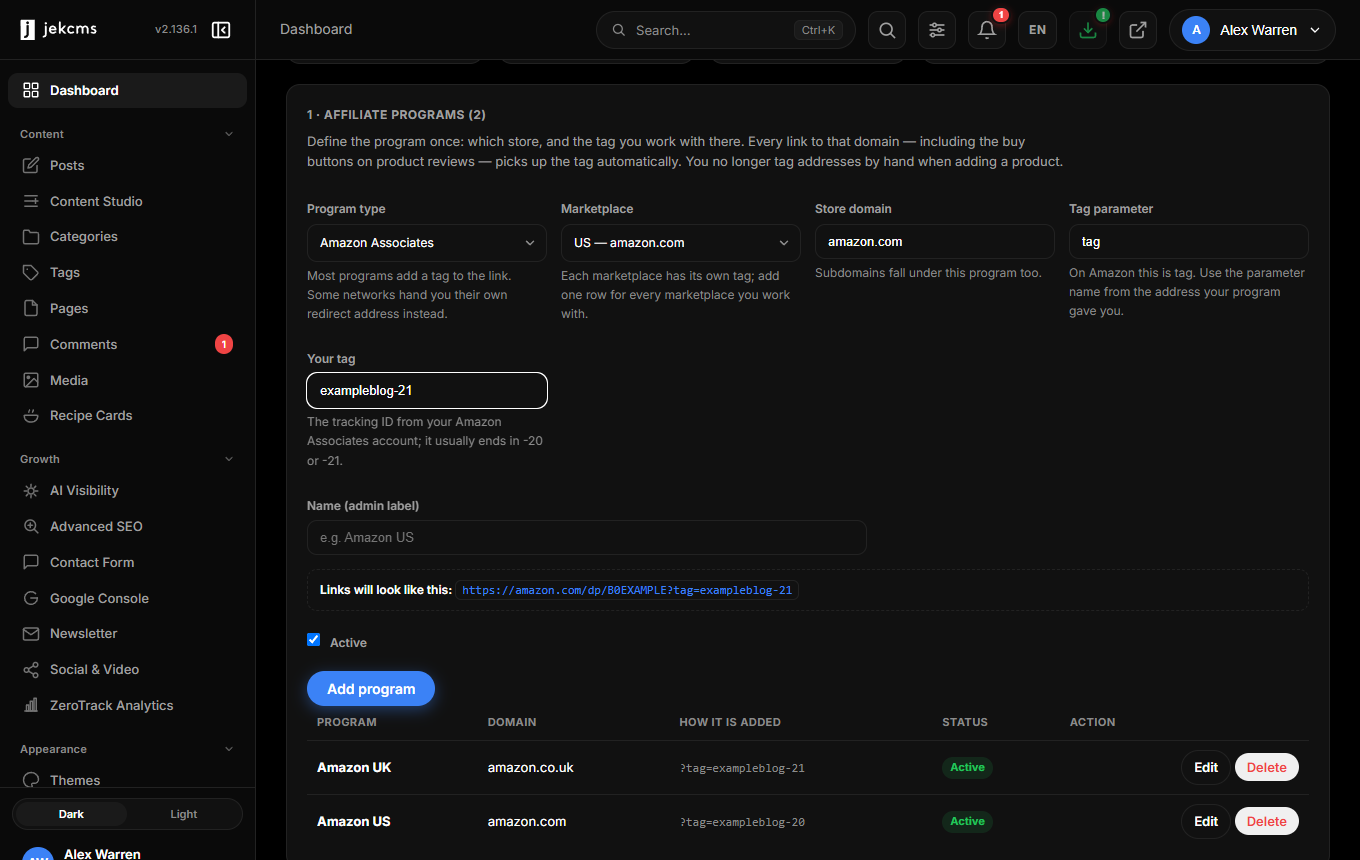Collapse the Content sidebar section
The height and width of the screenshot is (860, 1360).
[x=229, y=134]
